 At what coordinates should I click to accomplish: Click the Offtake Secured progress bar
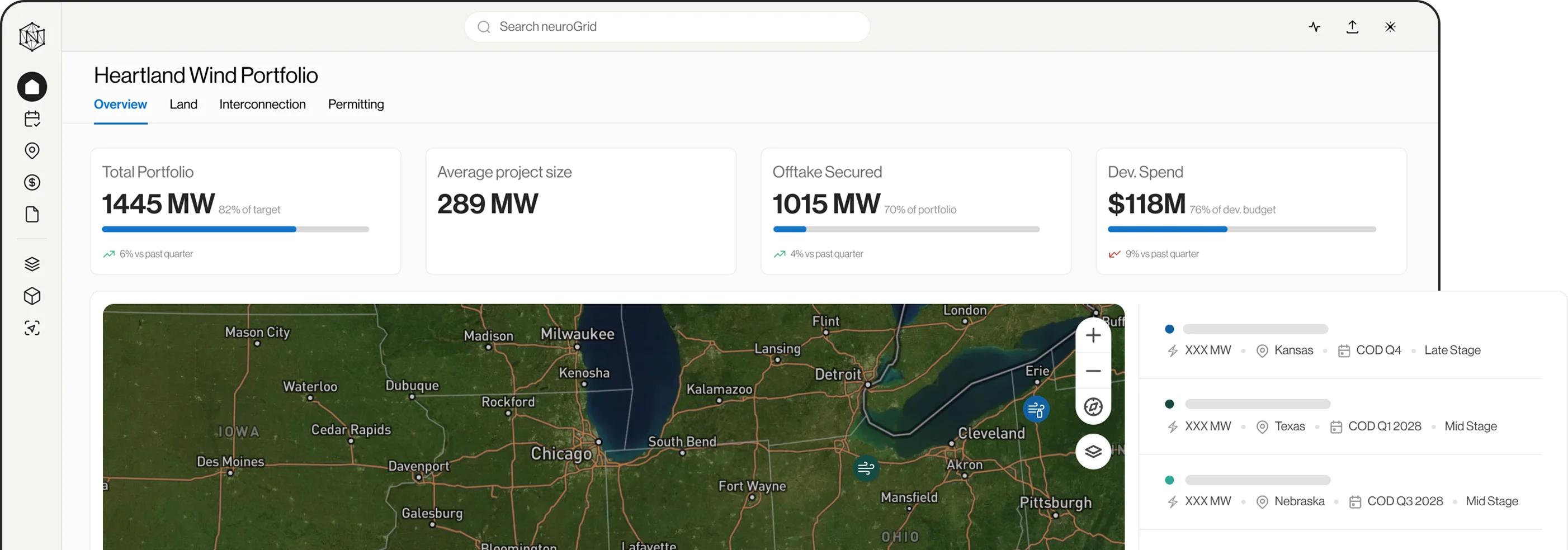(906, 229)
